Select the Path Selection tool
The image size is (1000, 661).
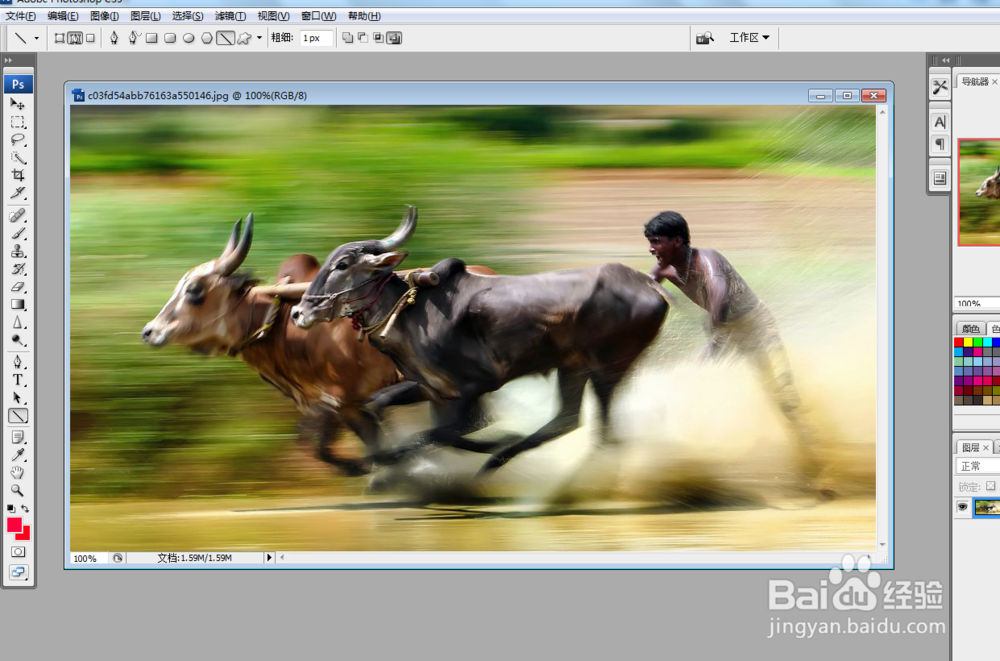pos(18,398)
